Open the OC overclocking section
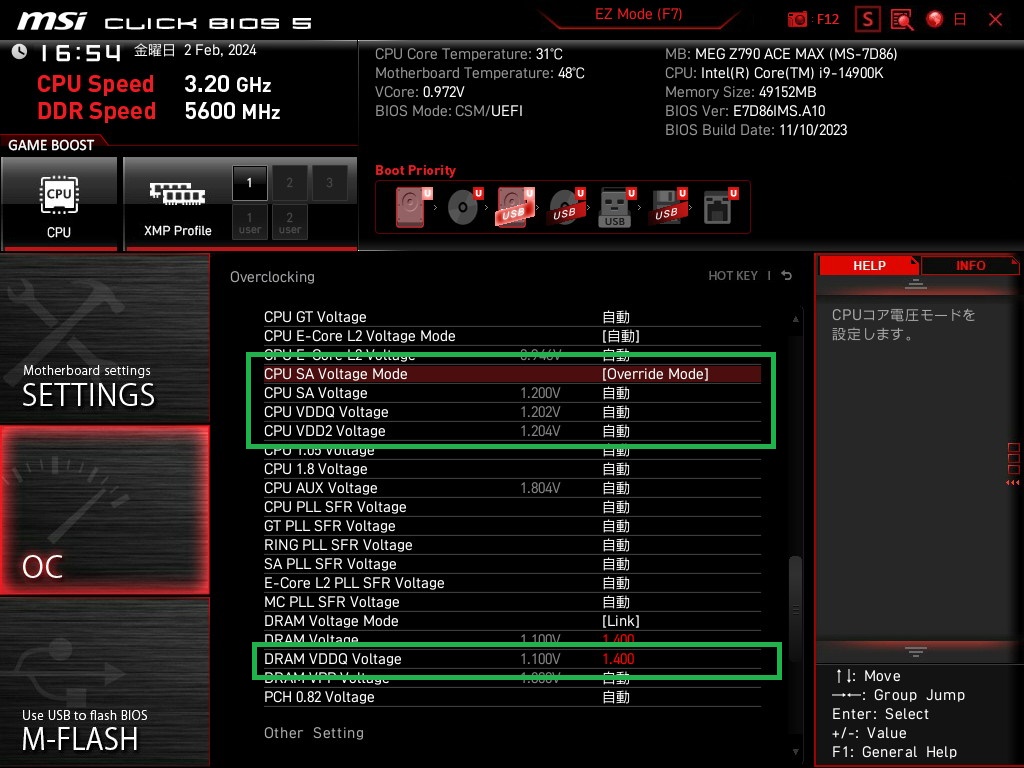The width and height of the screenshot is (1024, 768). pyautogui.click(x=104, y=510)
